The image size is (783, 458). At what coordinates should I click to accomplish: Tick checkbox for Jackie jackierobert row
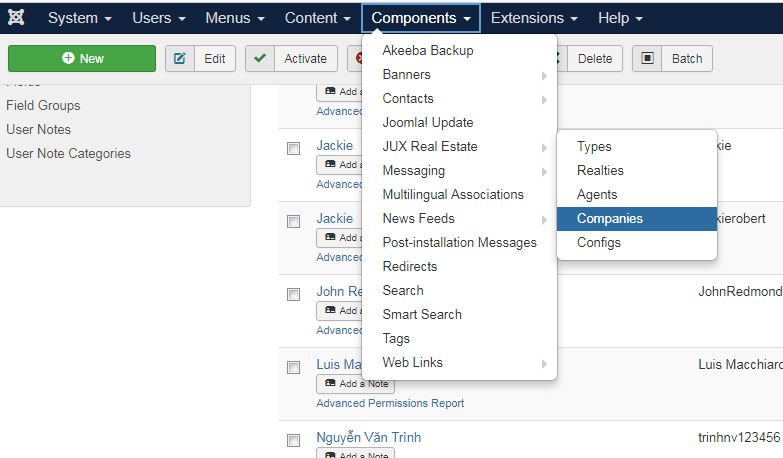[294, 221]
